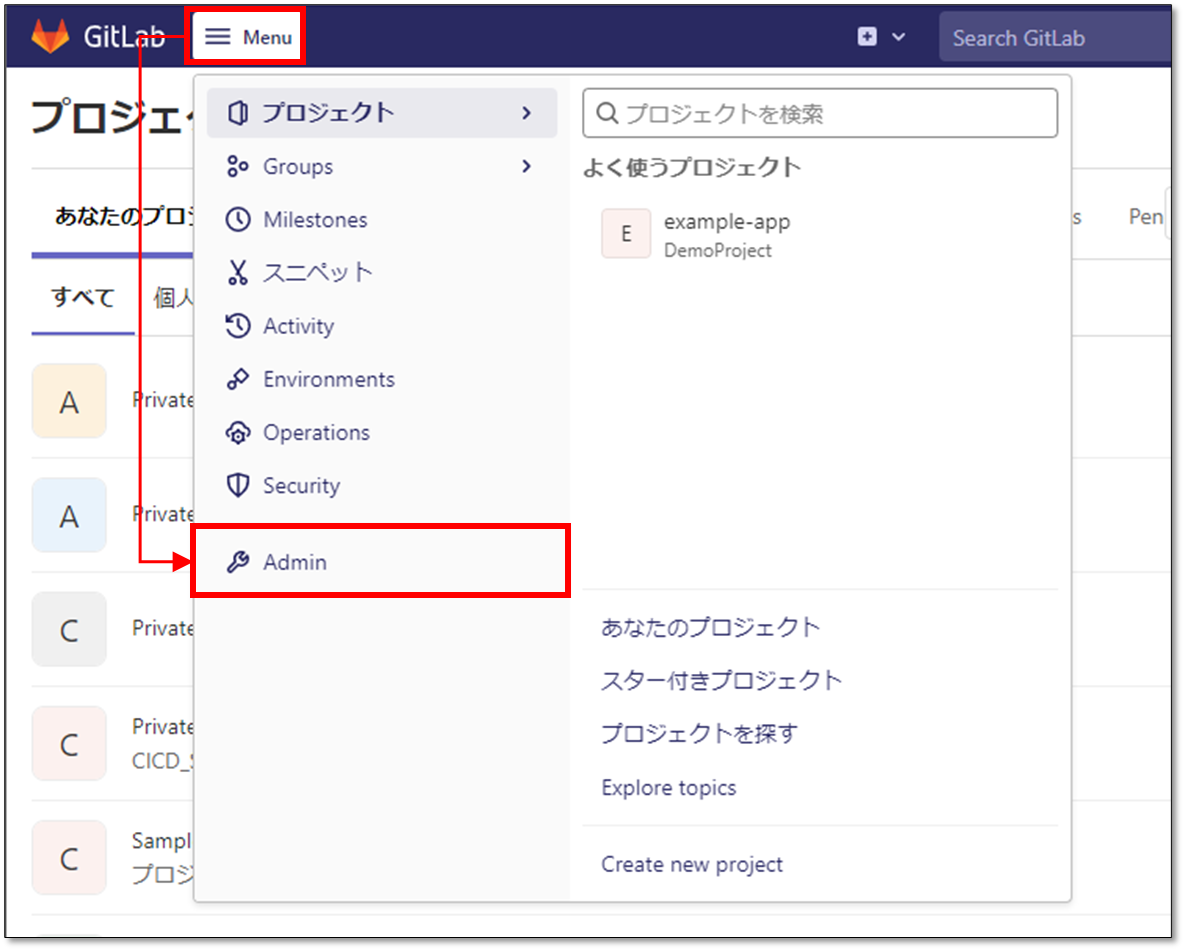Expand the Groups submenu arrow
Image resolution: width=1185 pixels, height=951 pixels.
(528, 166)
